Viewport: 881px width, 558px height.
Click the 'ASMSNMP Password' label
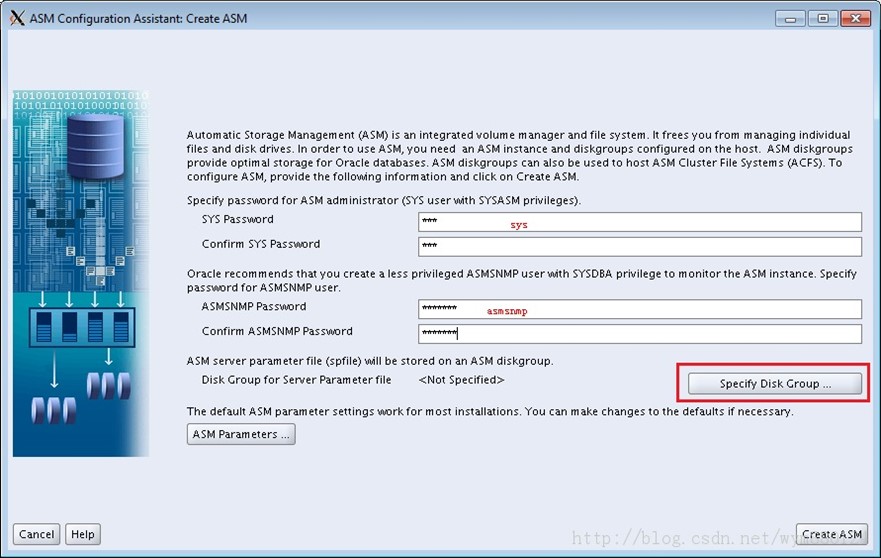click(254, 306)
